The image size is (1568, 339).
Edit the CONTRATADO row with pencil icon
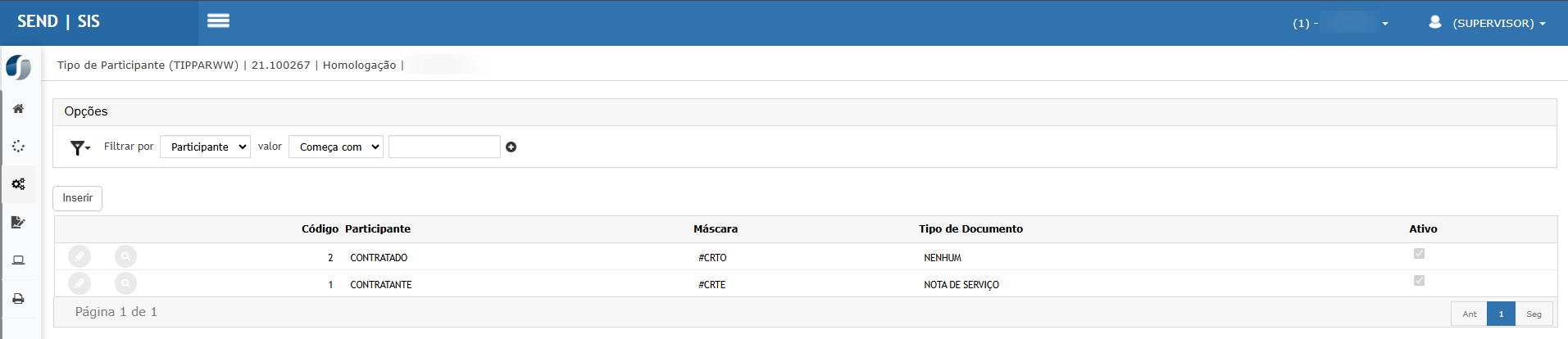80,257
